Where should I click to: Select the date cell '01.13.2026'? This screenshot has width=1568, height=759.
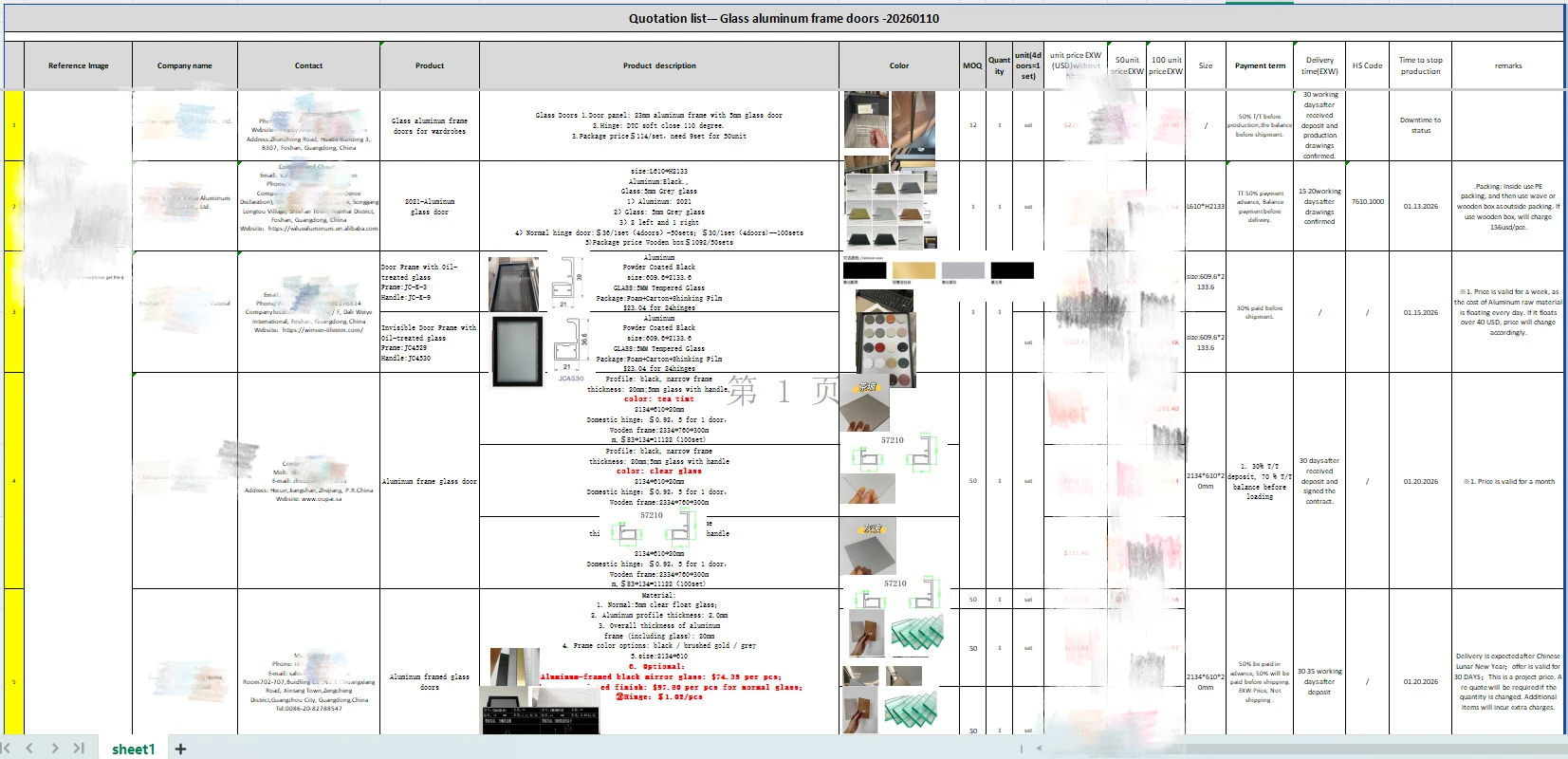(x=1420, y=206)
